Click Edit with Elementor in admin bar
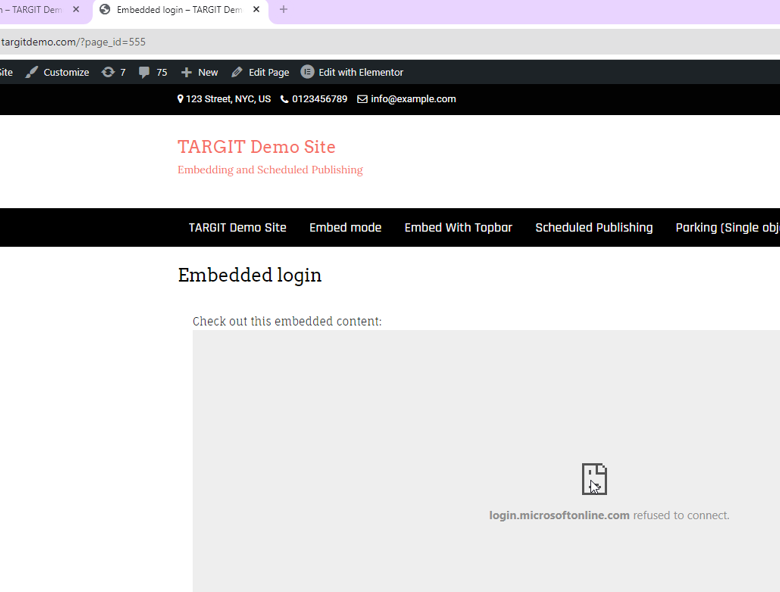Viewport: 780px width, 592px height. 352,72
